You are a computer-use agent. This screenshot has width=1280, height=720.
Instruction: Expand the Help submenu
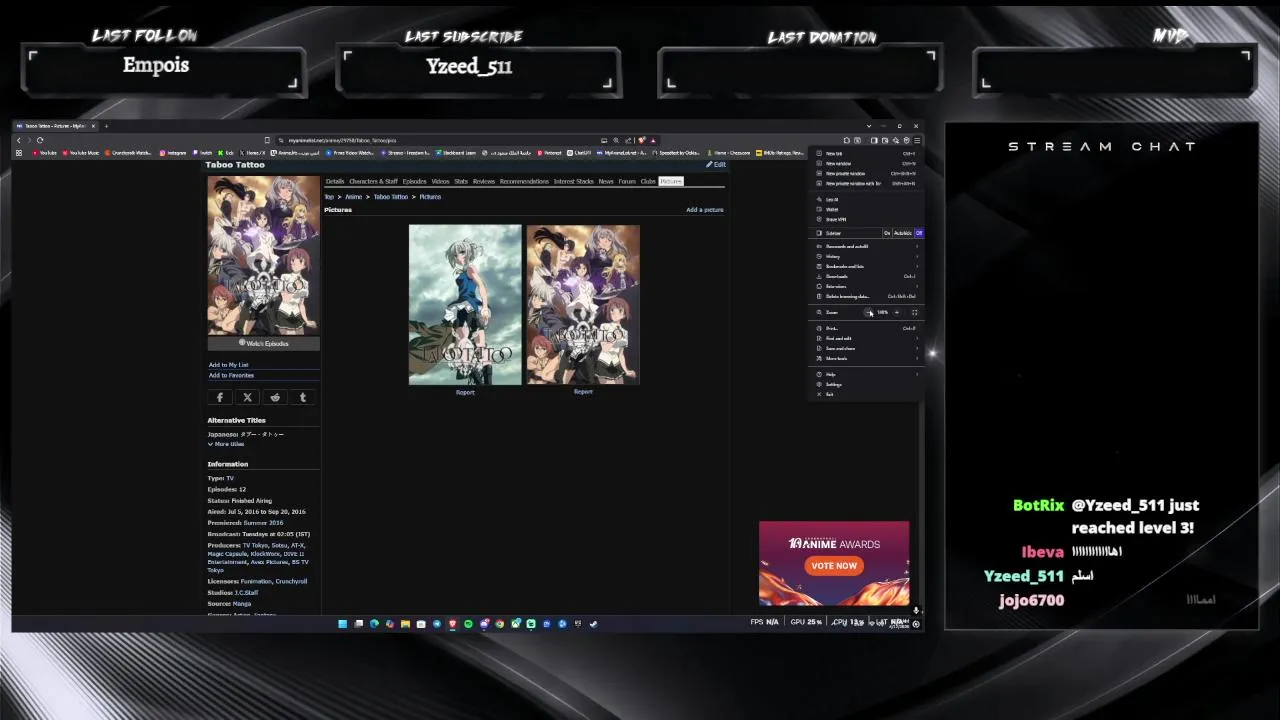tap(867, 374)
